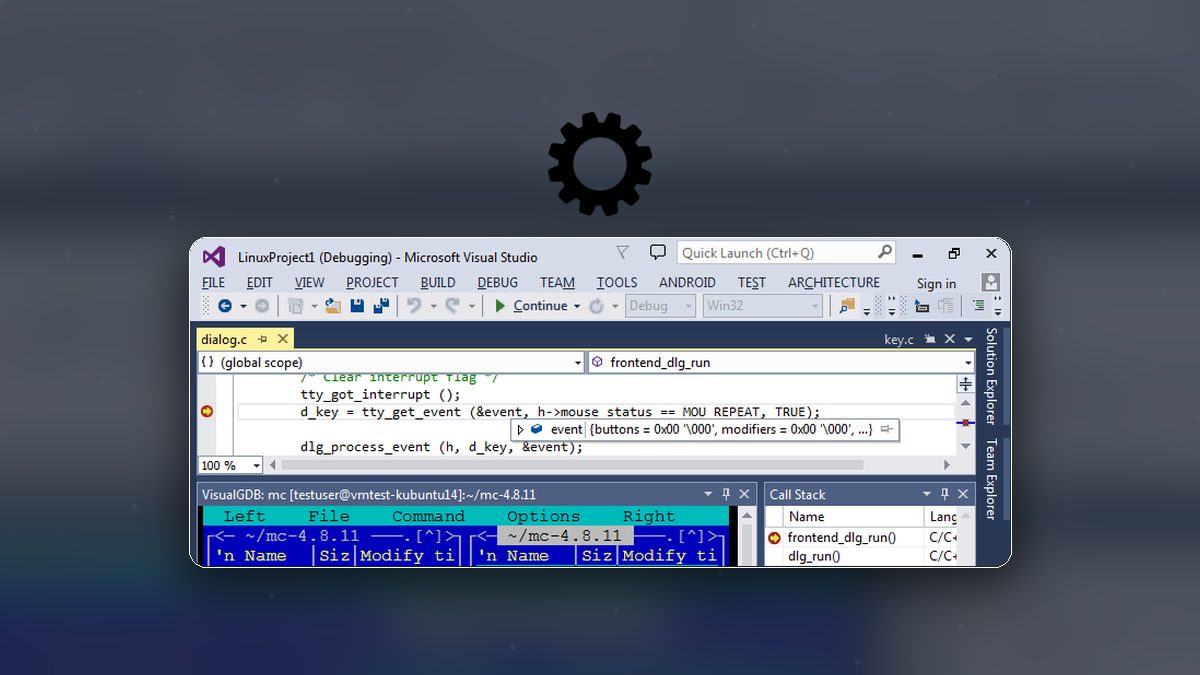This screenshot has height=675, width=1200.
Task: Open the 100 % zoom dropdown
Action: pyautogui.click(x=230, y=465)
